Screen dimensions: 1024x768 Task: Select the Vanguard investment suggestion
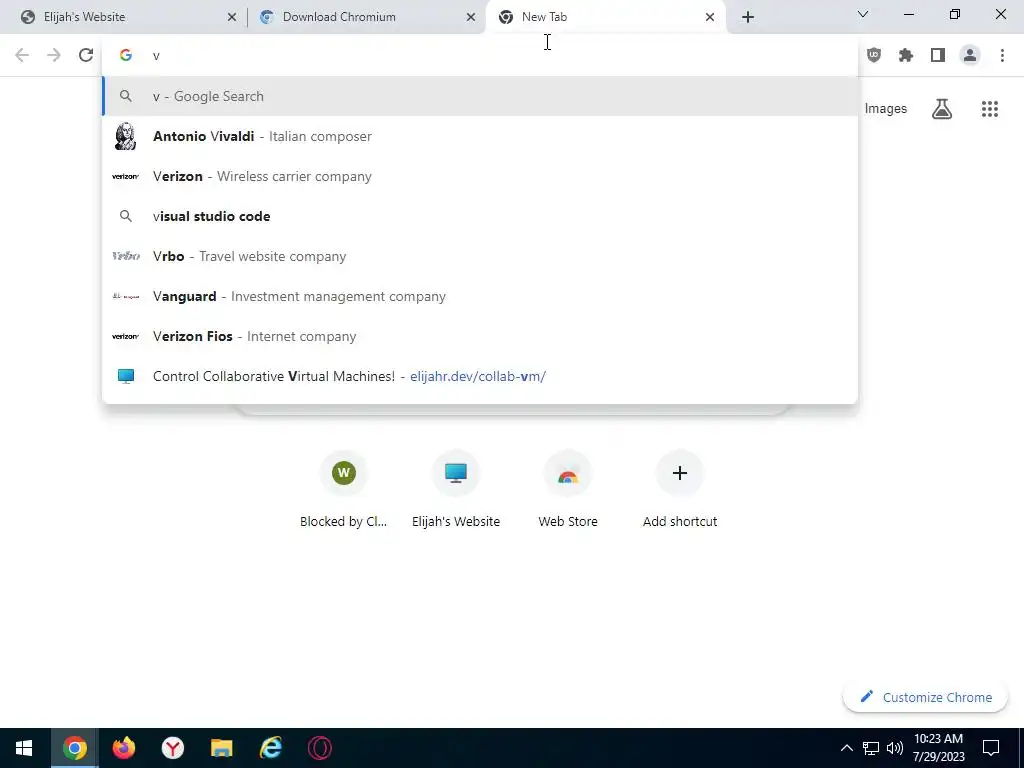click(480, 296)
